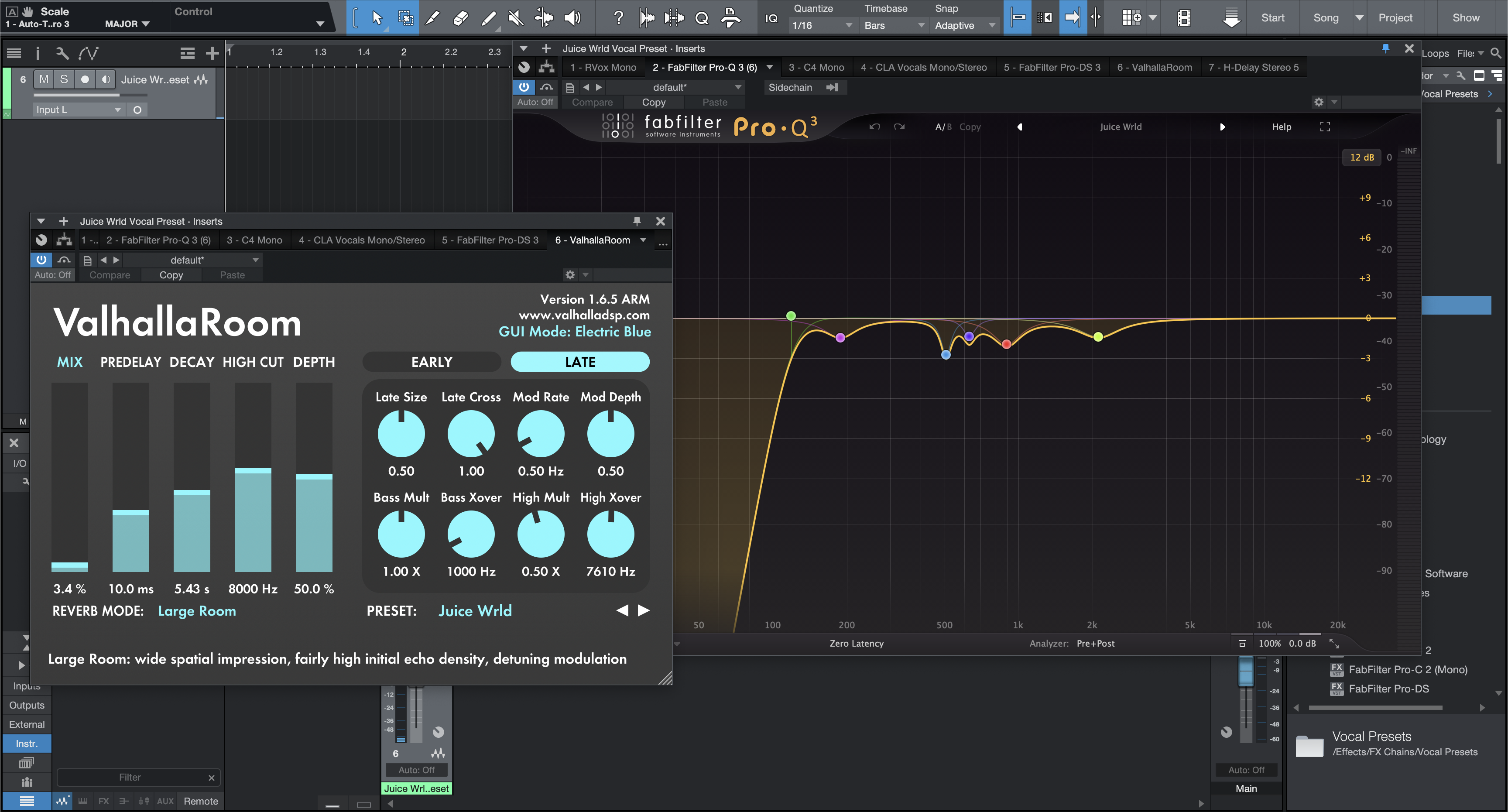Click the Pro-Q 3 full screen icon

(x=1325, y=127)
